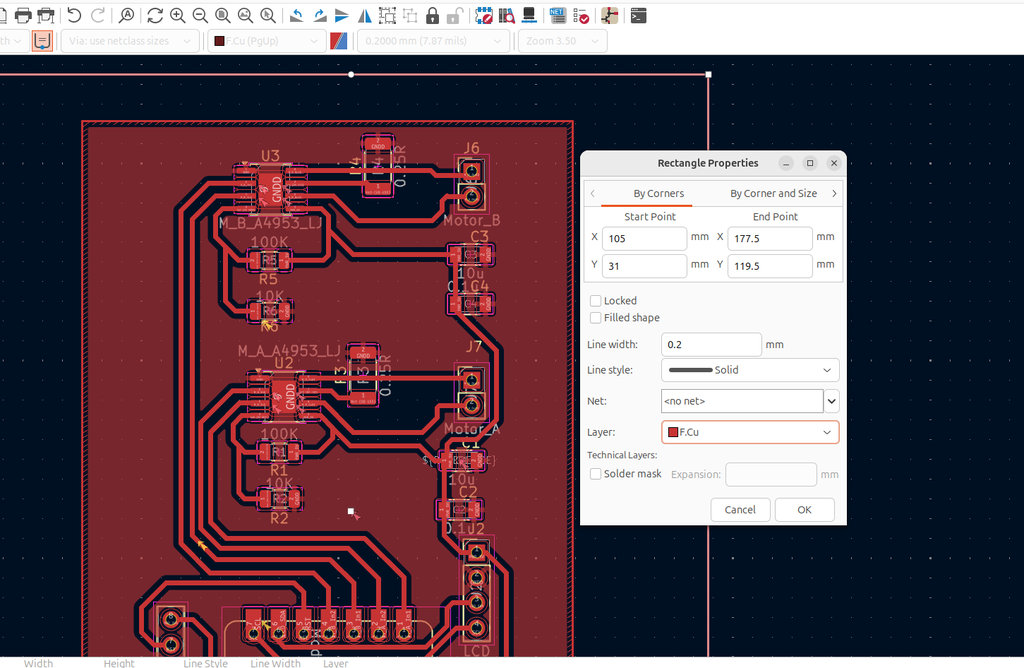Check the Filled shape option
Screen dimensions: 1024x668
pyautogui.click(x=596, y=318)
